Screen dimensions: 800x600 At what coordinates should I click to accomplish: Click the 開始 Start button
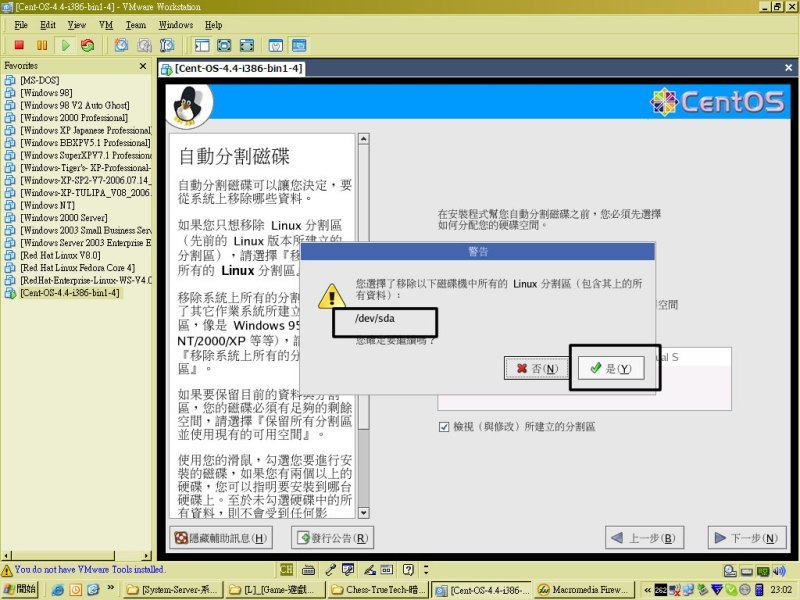20,589
